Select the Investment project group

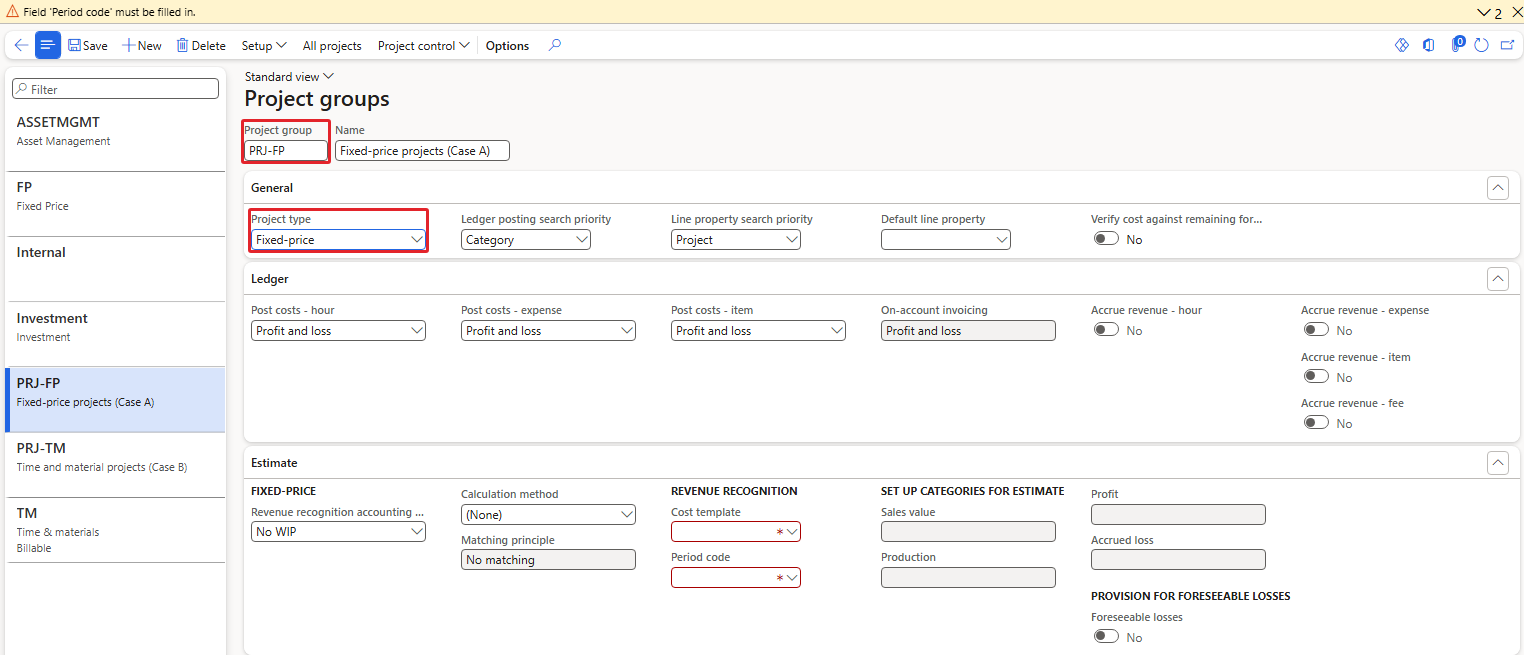pyautogui.click(x=115, y=335)
